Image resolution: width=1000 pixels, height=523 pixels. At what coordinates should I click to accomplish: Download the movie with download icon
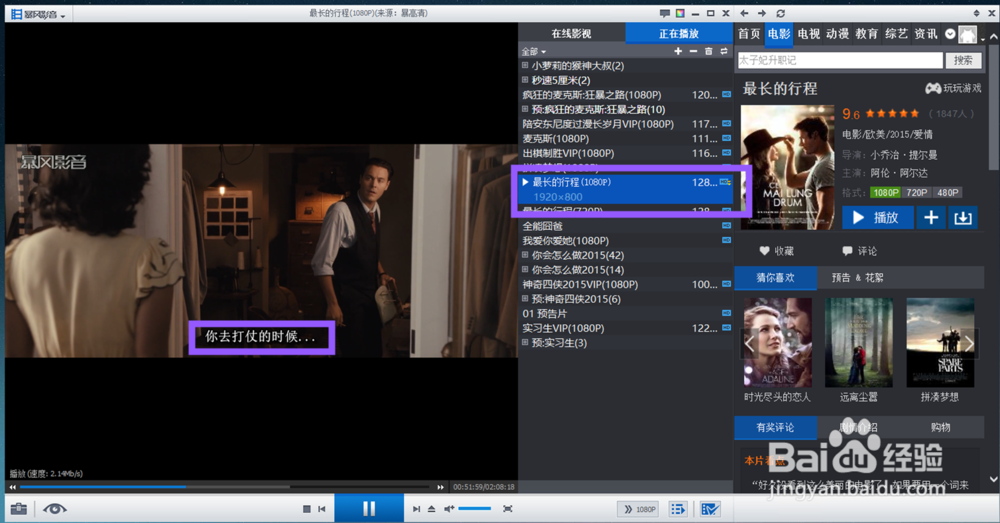(x=962, y=217)
